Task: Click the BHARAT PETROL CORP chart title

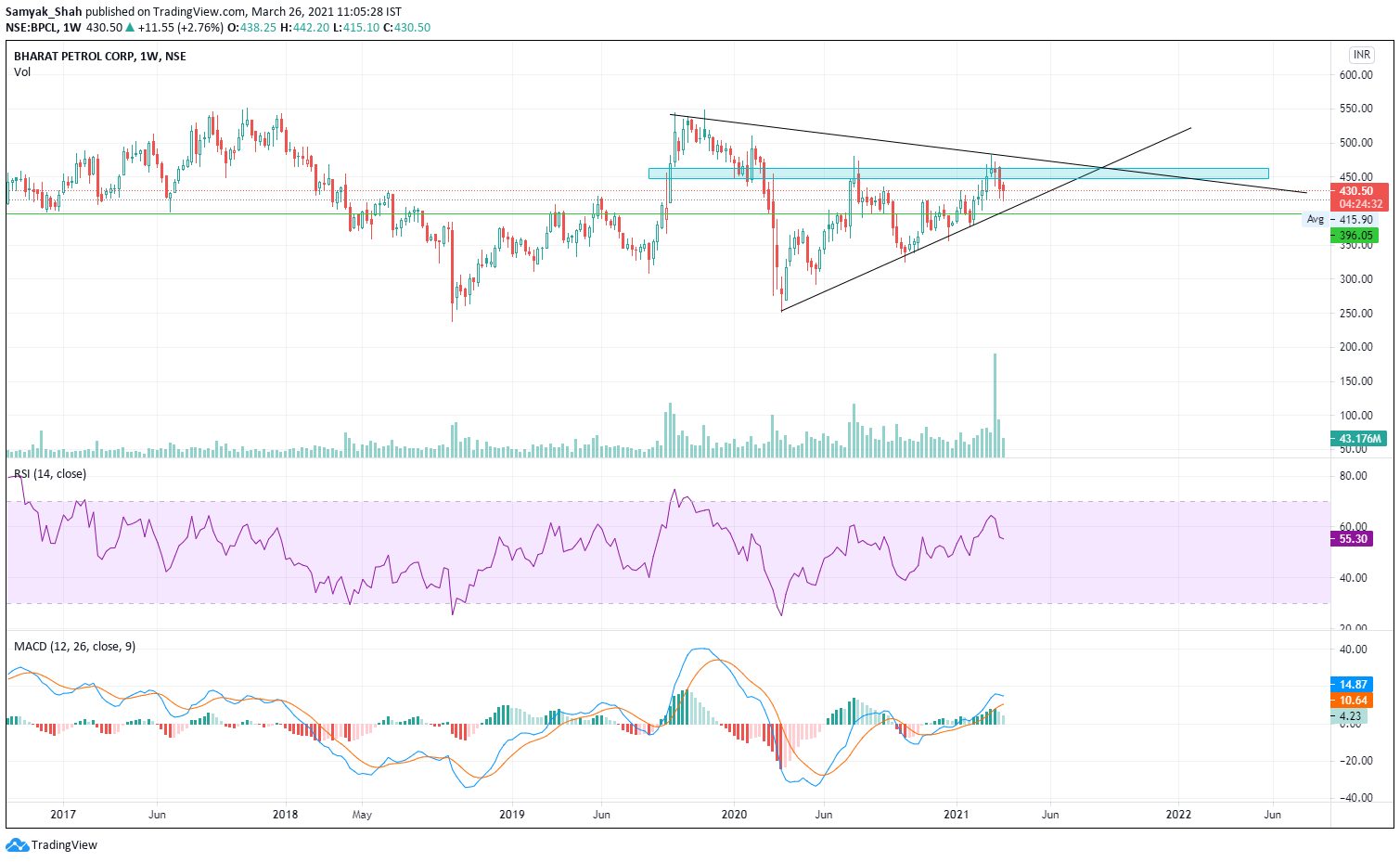Action: coord(99,56)
